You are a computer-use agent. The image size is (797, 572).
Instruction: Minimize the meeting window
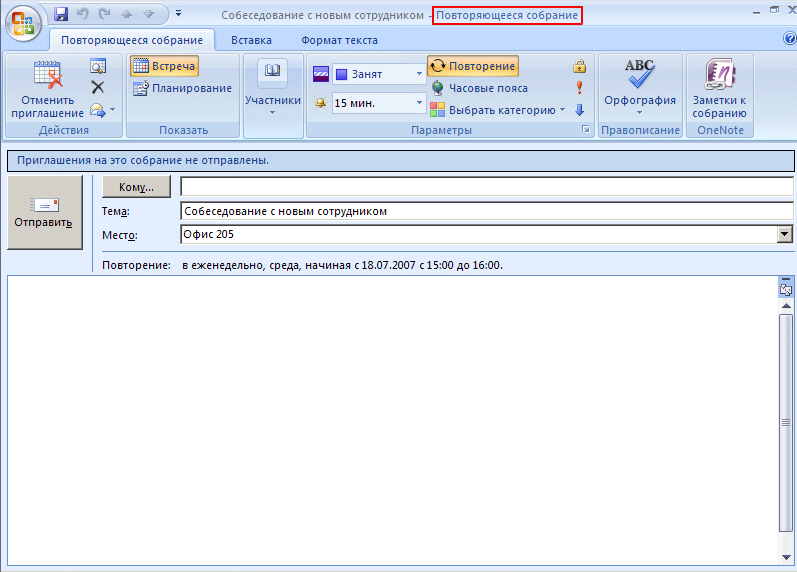[x=756, y=11]
